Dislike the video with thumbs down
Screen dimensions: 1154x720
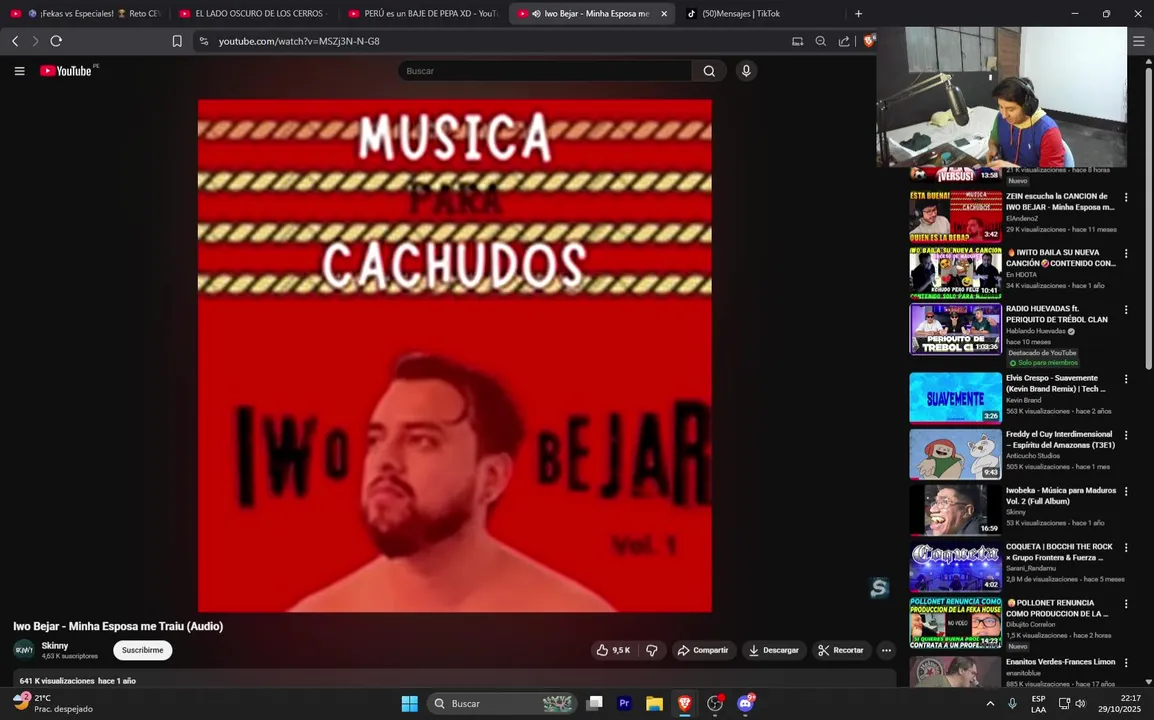(651, 650)
